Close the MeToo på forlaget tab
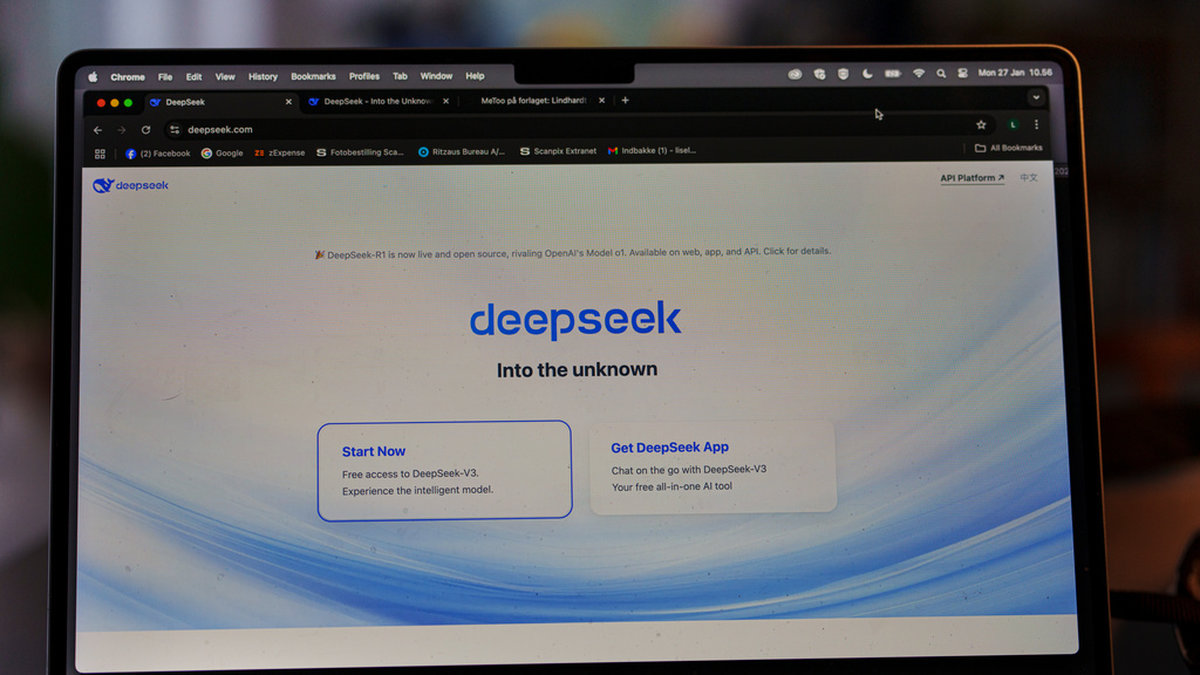 tap(602, 101)
